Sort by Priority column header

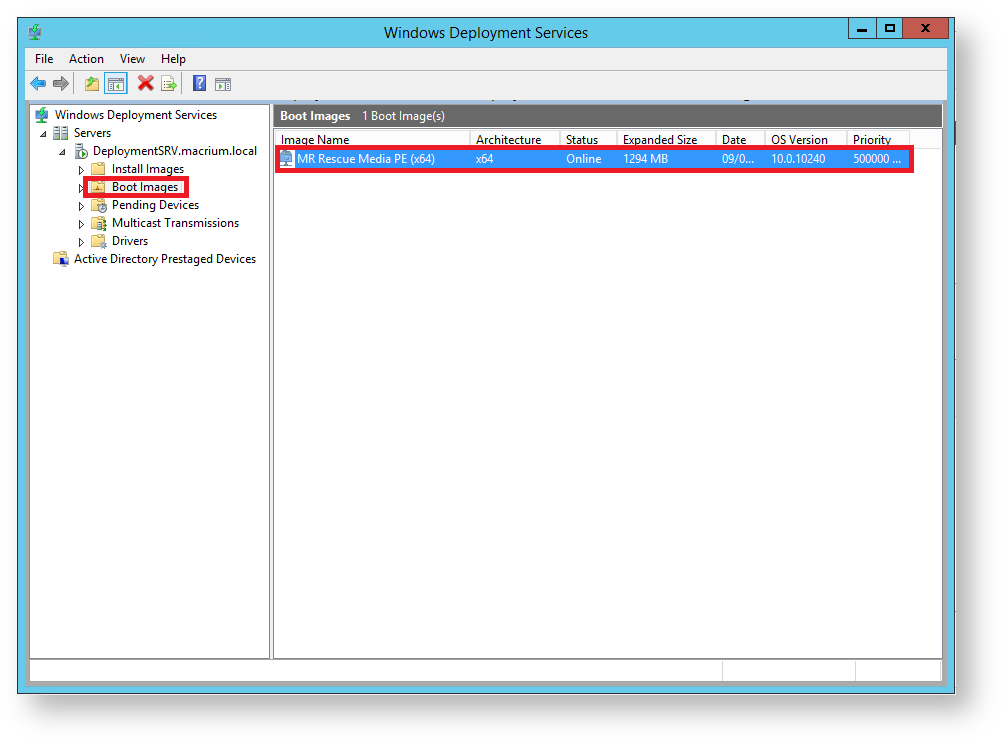[878, 139]
